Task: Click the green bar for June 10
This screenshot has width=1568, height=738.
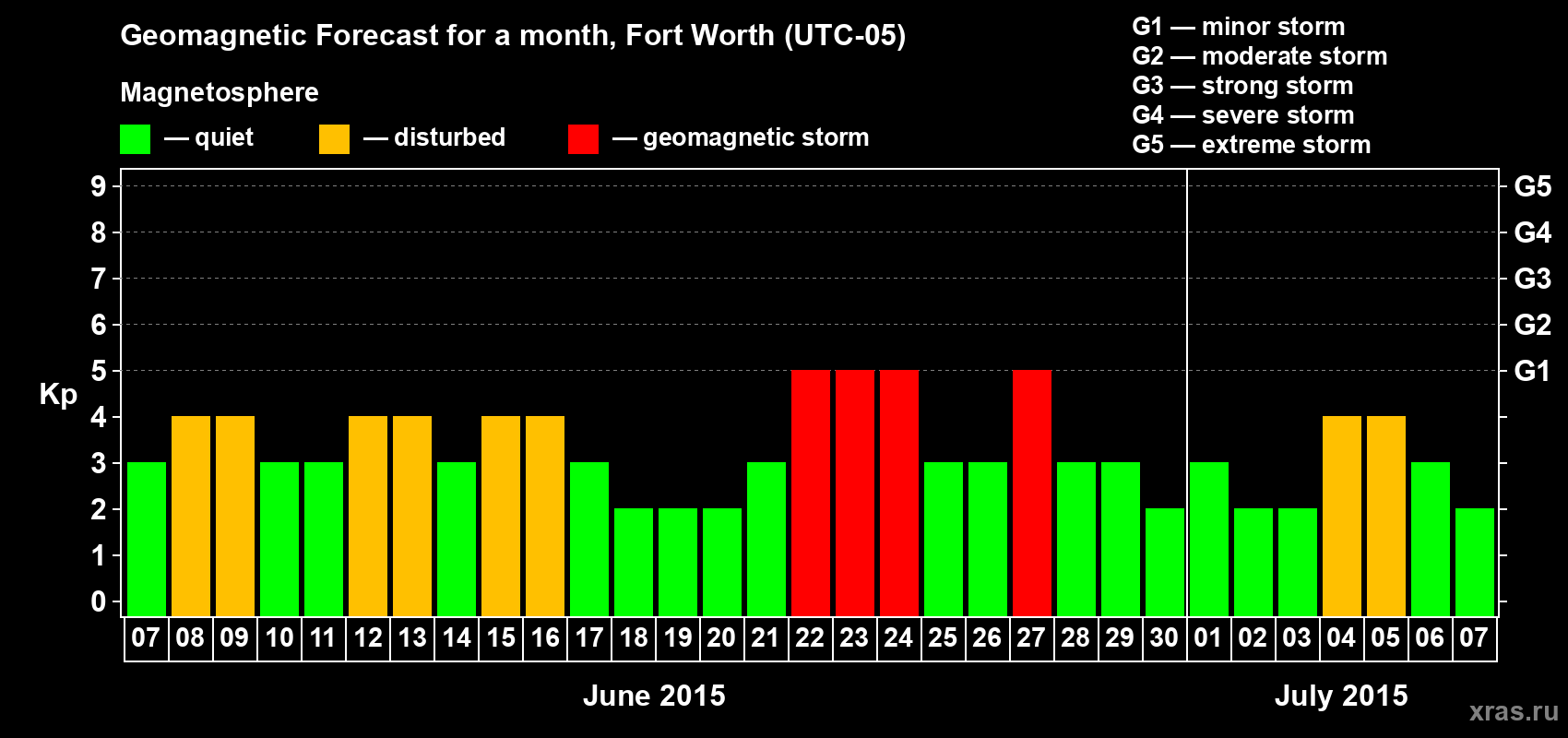Action: pos(279,540)
